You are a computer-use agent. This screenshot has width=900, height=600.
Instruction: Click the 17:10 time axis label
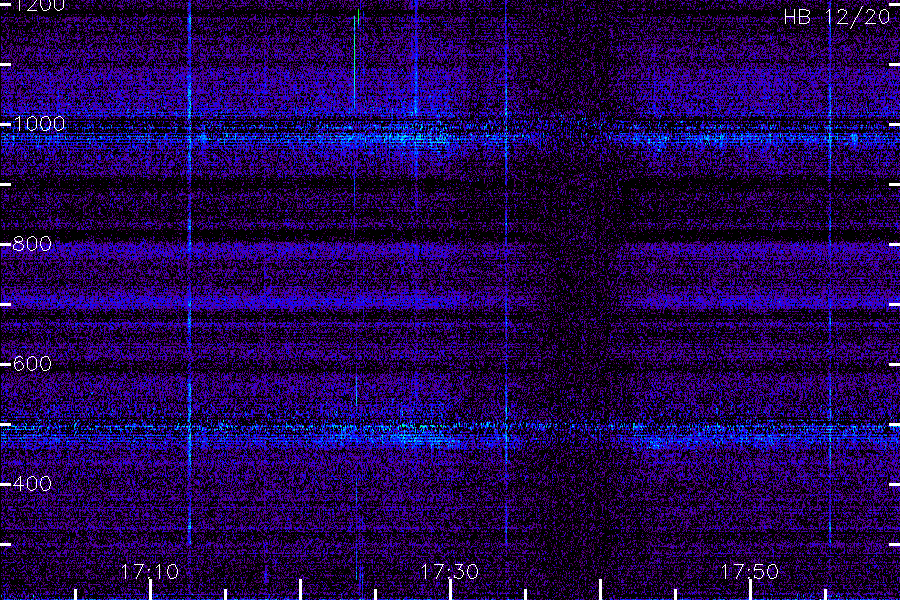click(x=149, y=572)
